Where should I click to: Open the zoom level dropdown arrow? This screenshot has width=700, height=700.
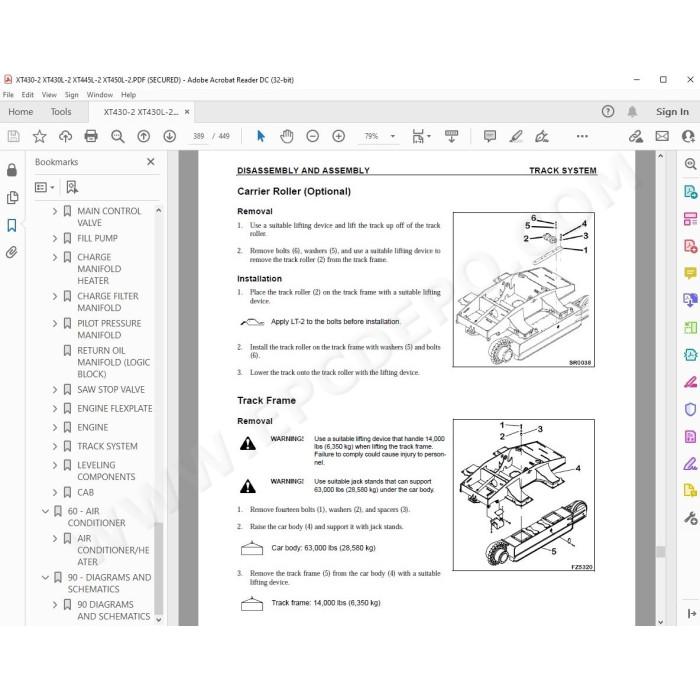[x=393, y=136]
